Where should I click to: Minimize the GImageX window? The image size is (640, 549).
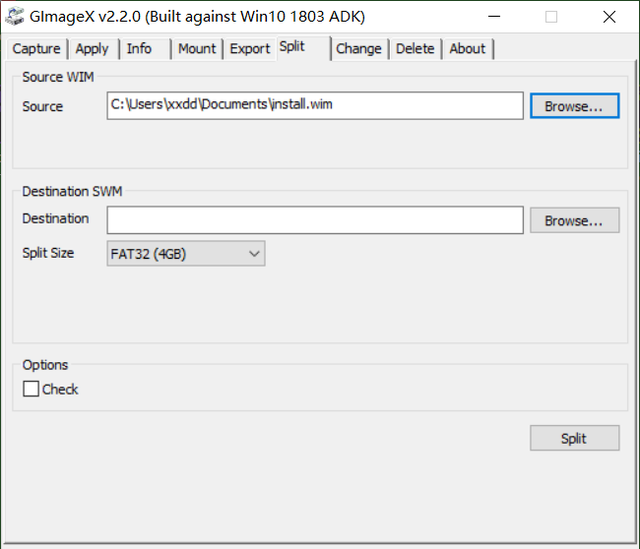point(494,17)
